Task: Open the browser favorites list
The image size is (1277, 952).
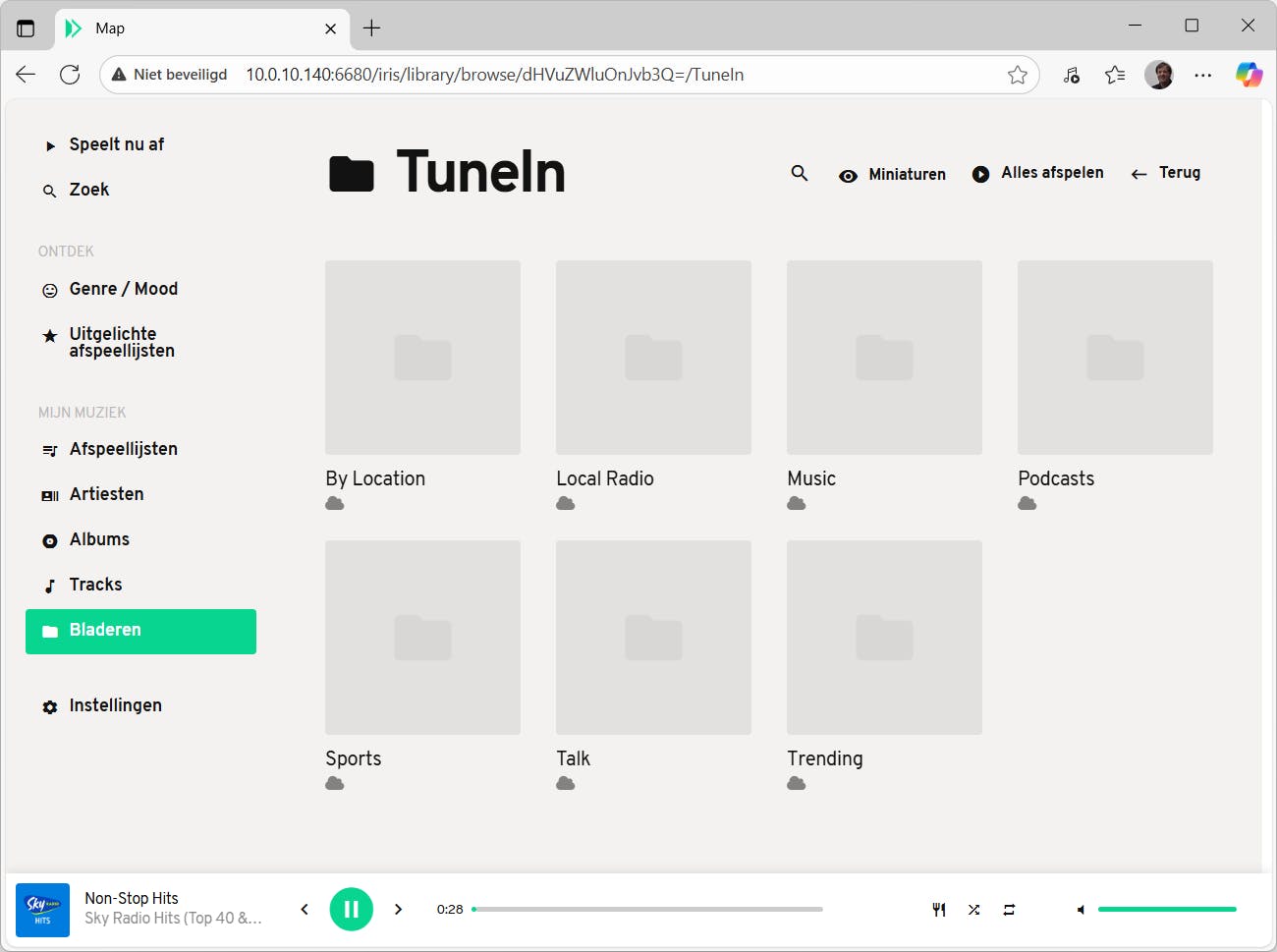Action: (1115, 75)
